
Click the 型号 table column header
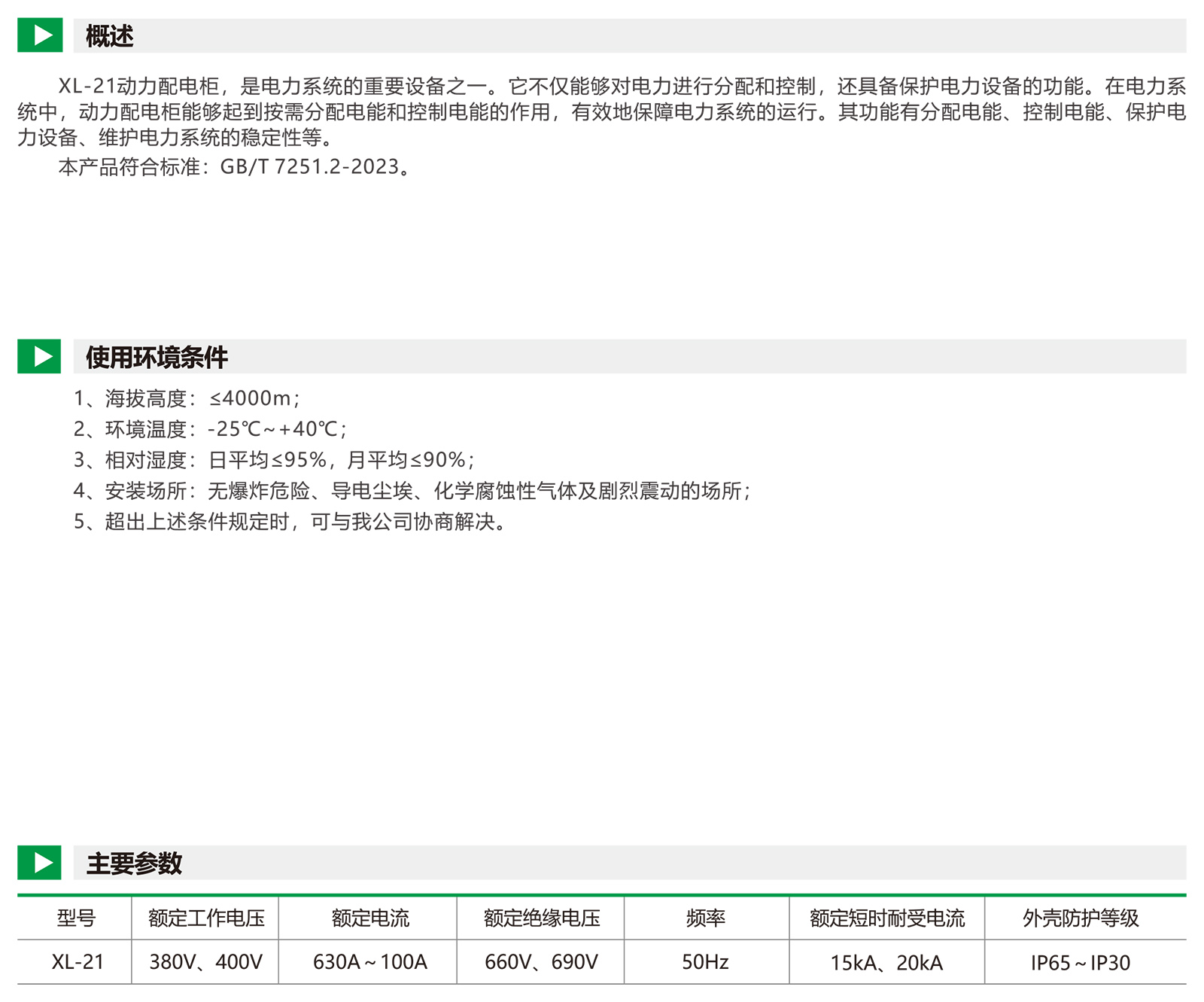(x=76, y=918)
